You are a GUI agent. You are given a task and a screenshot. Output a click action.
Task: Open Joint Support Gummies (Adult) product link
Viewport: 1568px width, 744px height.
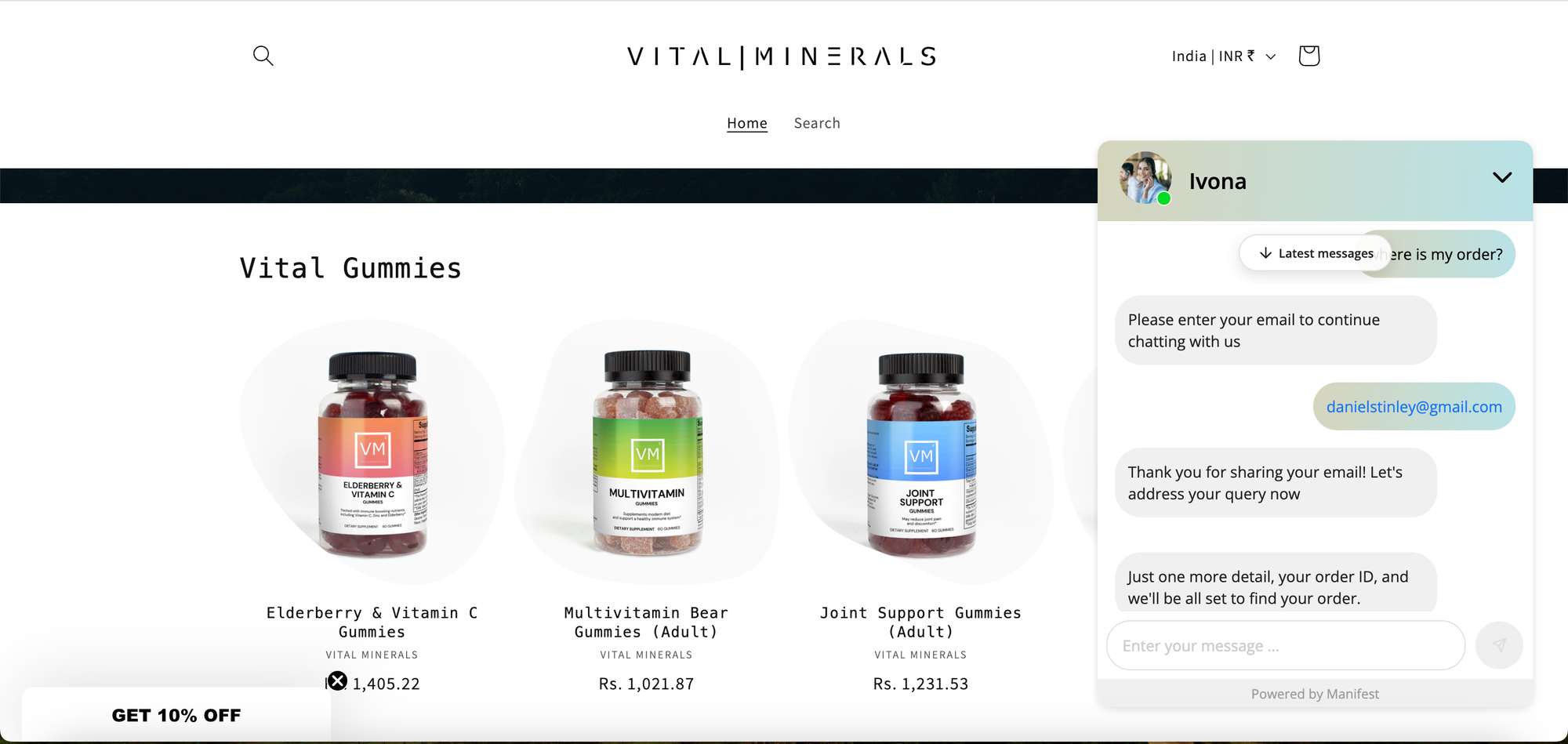(921, 622)
